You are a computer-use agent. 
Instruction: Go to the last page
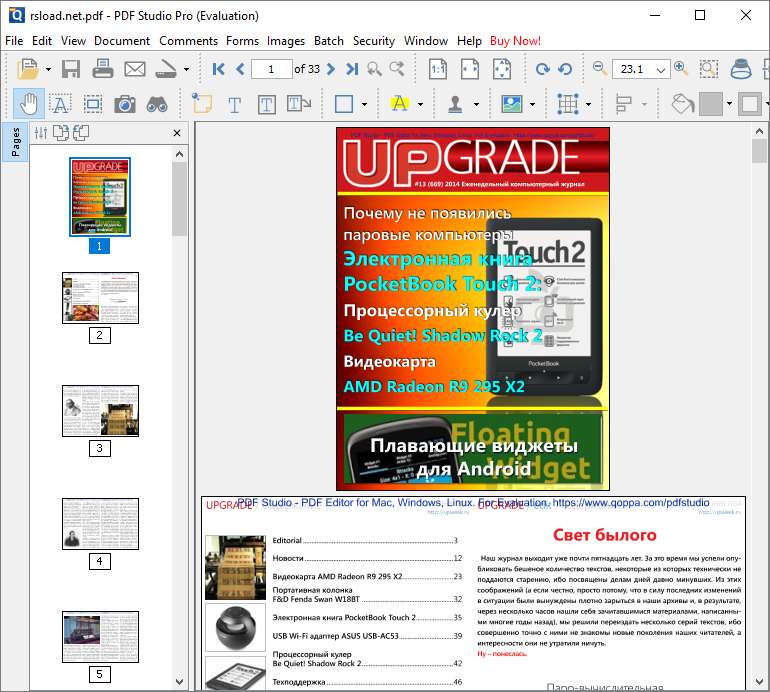[x=351, y=69]
